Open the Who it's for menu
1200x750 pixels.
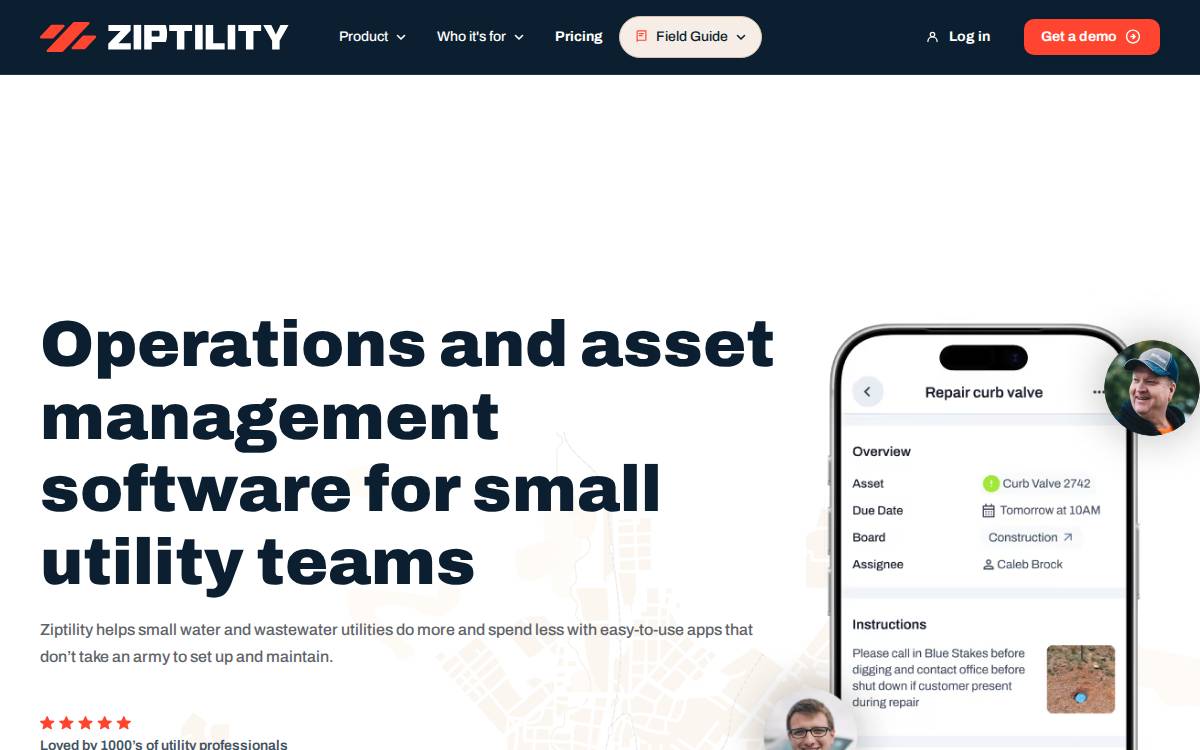click(x=480, y=37)
